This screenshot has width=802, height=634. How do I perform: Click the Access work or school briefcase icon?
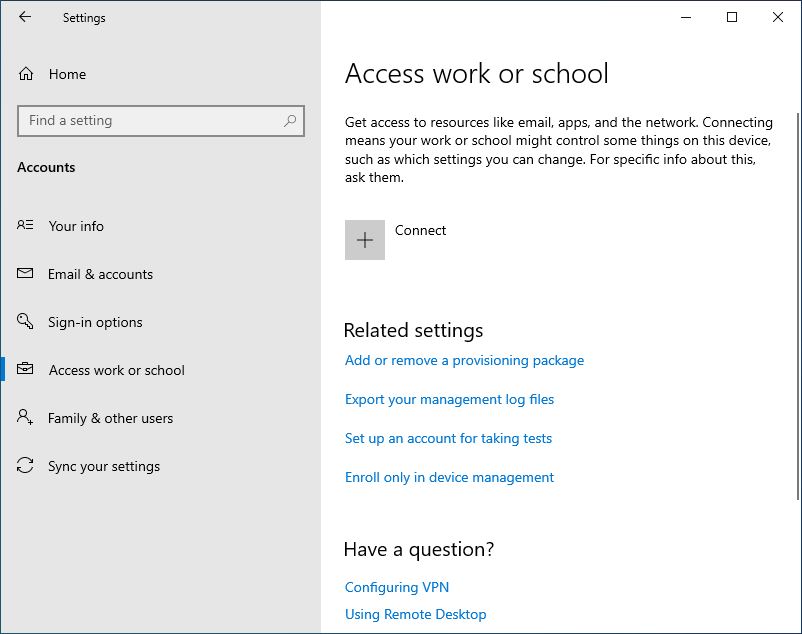(25, 370)
